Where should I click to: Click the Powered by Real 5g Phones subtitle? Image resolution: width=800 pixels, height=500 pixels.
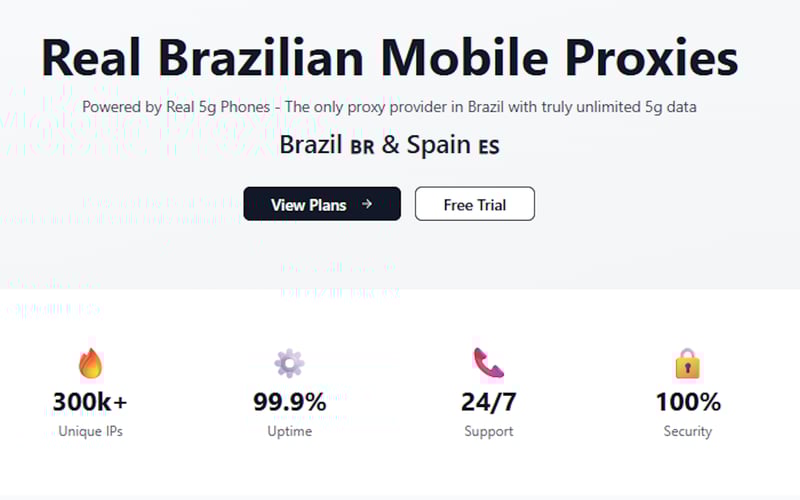(389, 107)
